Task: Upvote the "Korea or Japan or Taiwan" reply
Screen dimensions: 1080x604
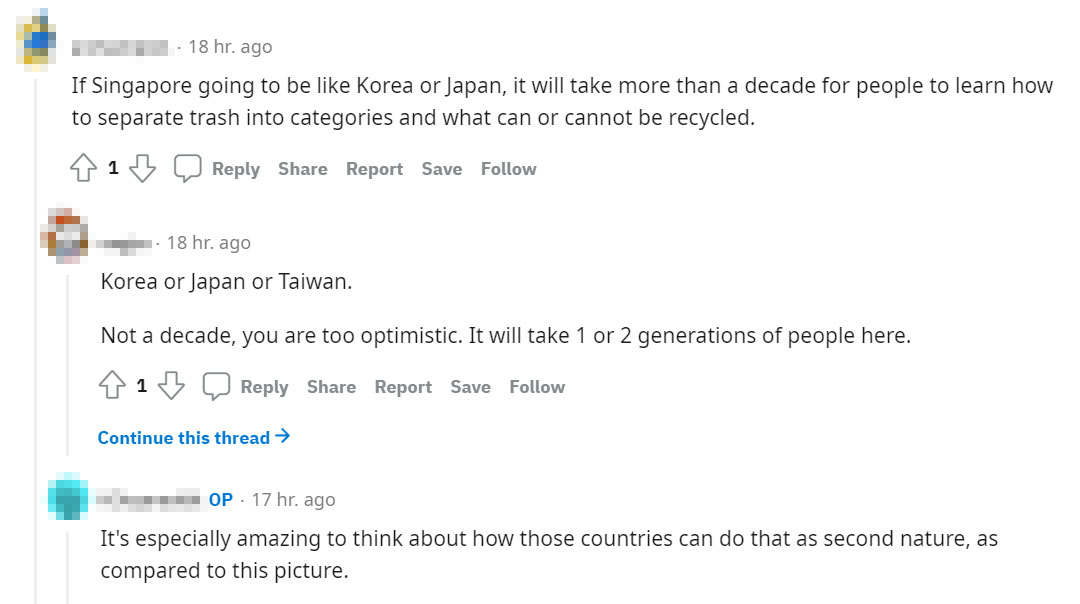Action: click(x=112, y=387)
